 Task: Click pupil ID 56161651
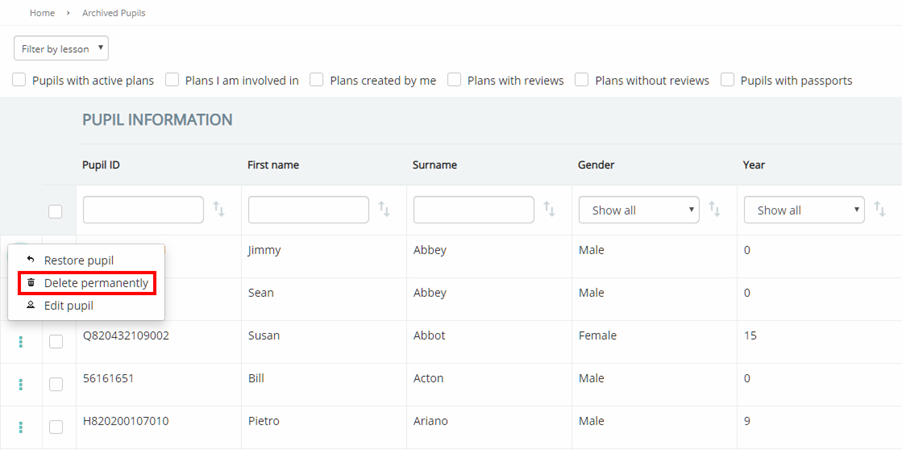[108, 378]
